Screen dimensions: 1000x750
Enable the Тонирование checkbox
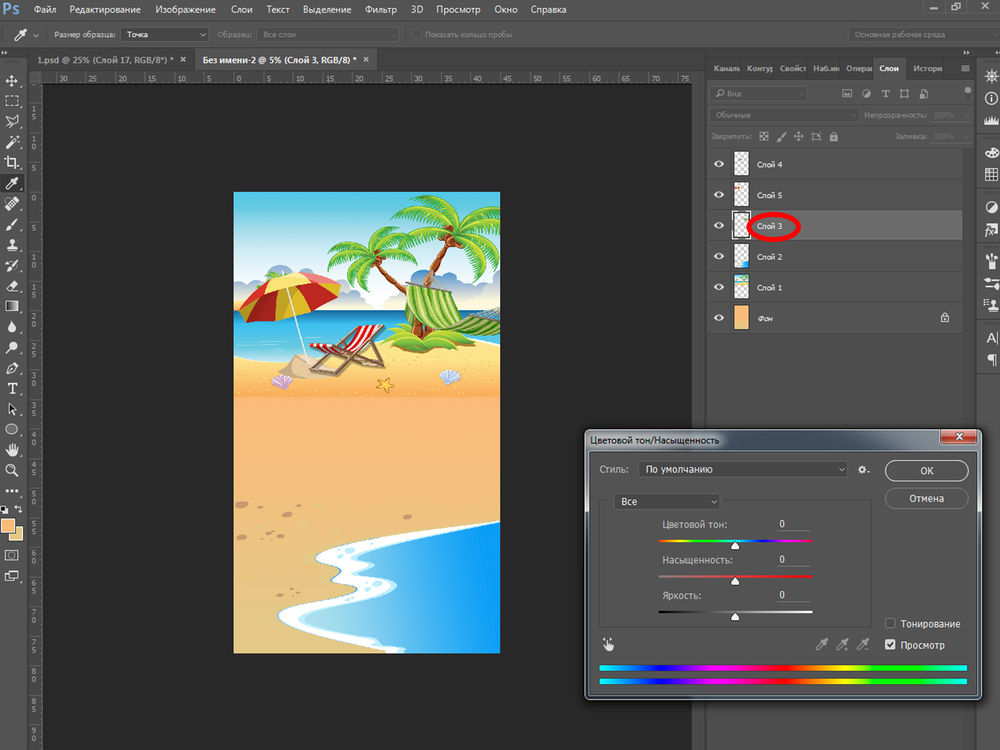890,624
